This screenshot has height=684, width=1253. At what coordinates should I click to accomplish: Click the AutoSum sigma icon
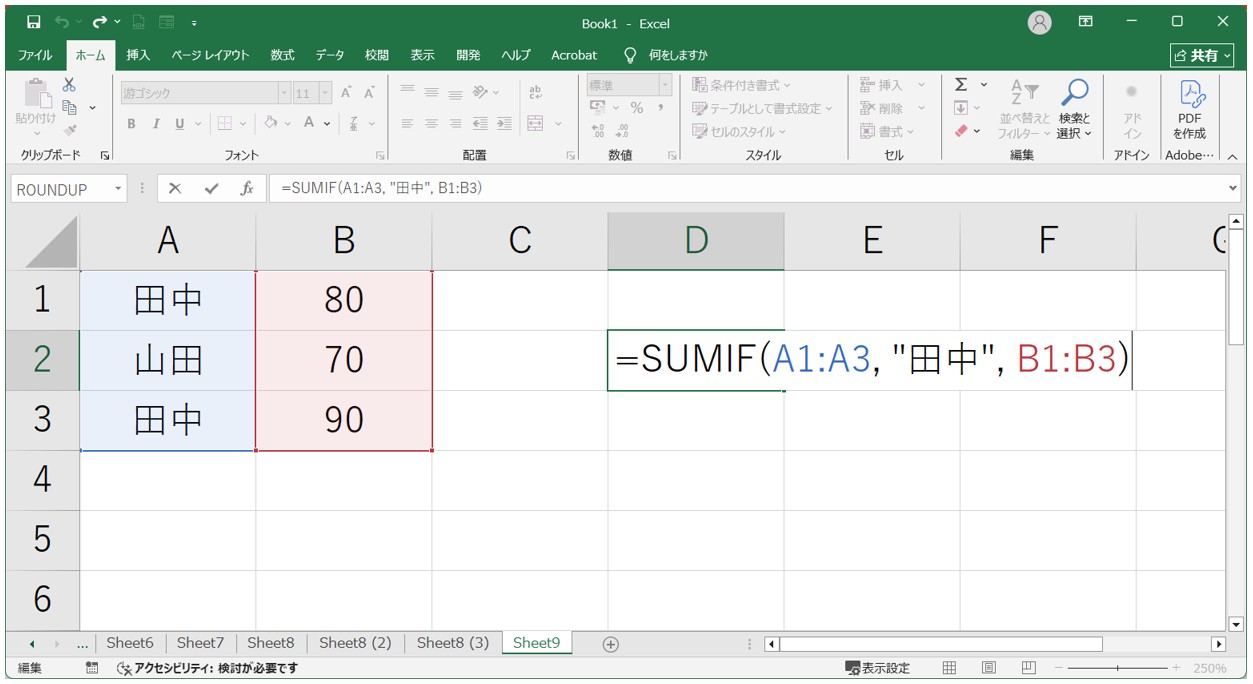(961, 85)
